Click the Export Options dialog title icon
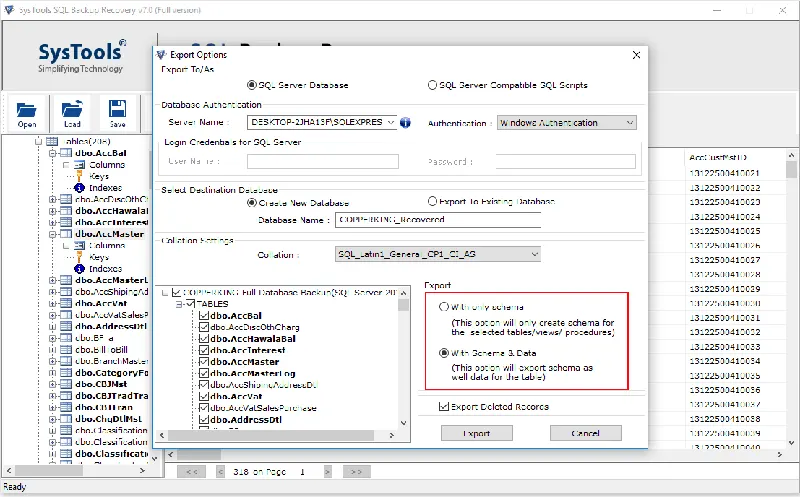The width and height of the screenshot is (800, 497). click(161, 55)
